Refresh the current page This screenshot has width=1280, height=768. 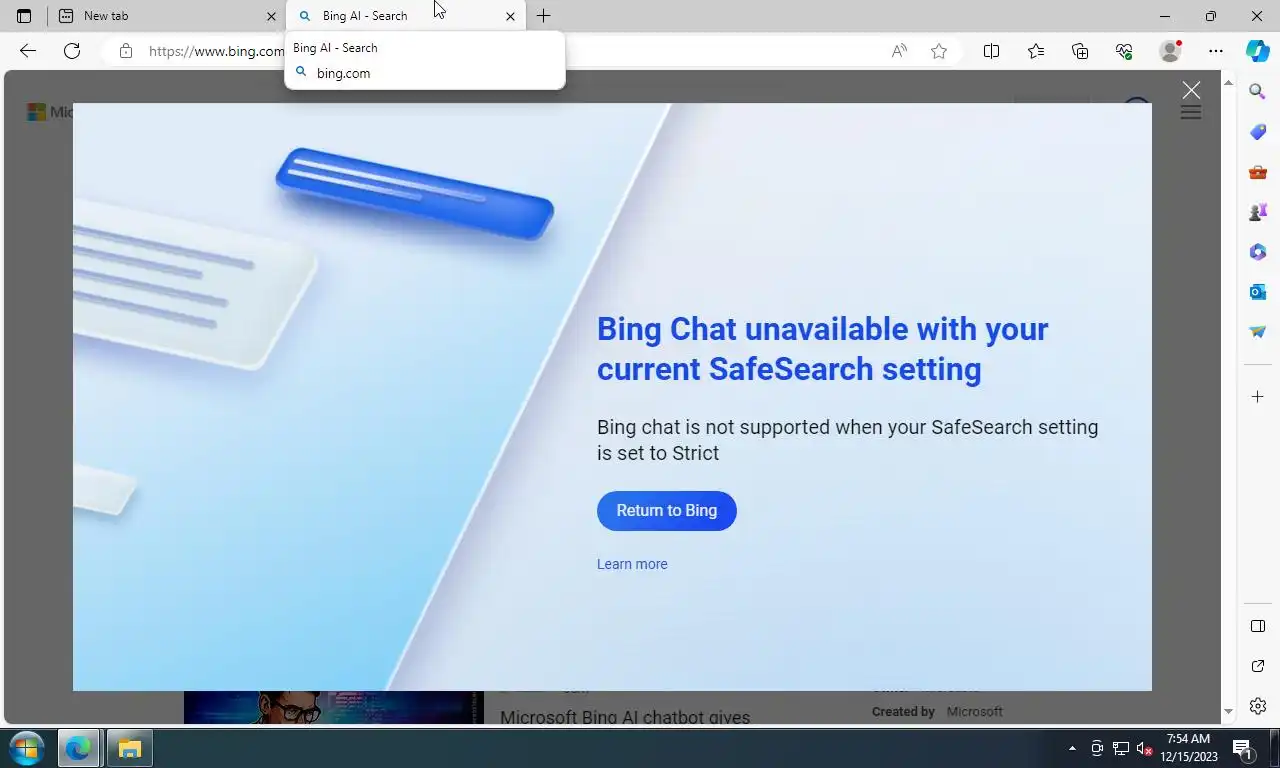[x=72, y=51]
